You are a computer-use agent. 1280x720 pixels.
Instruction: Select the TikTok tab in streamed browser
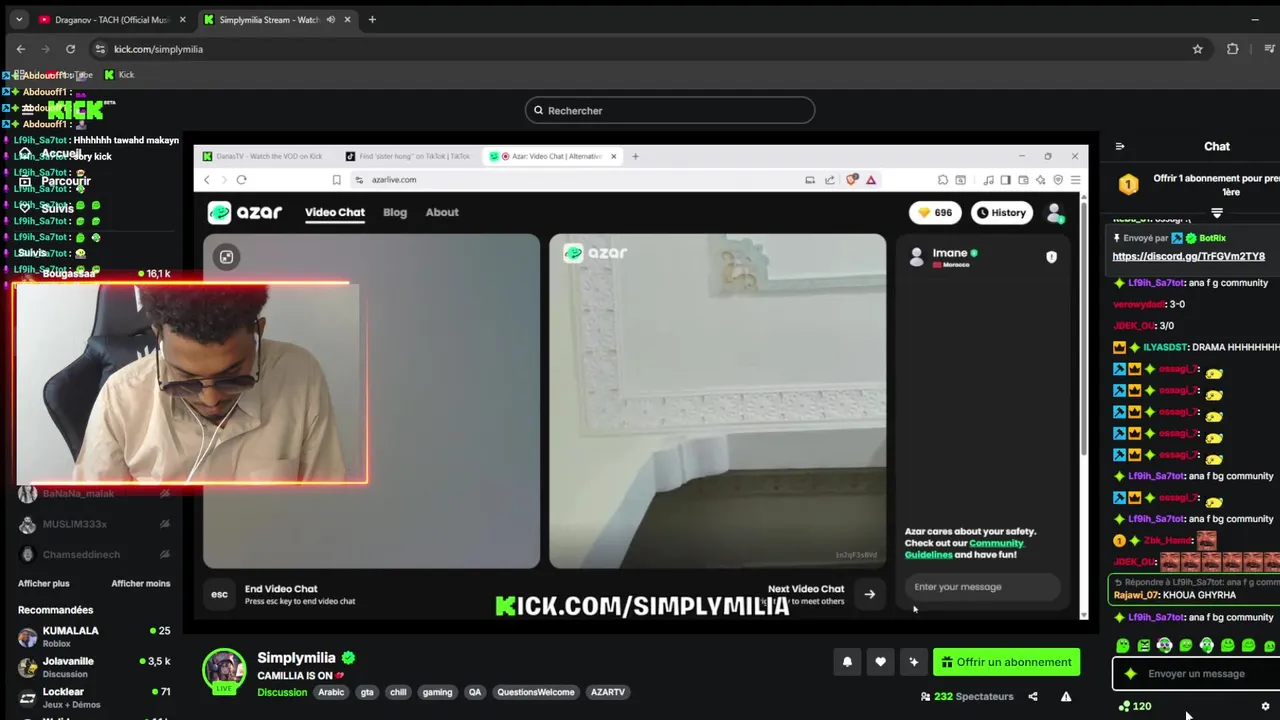pyautogui.click(x=410, y=156)
